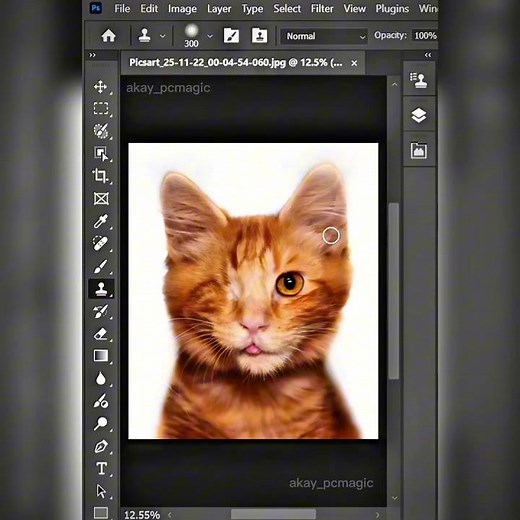Viewport: 520px width, 520px height.
Task: Open the Layer menu
Action: [219, 9]
